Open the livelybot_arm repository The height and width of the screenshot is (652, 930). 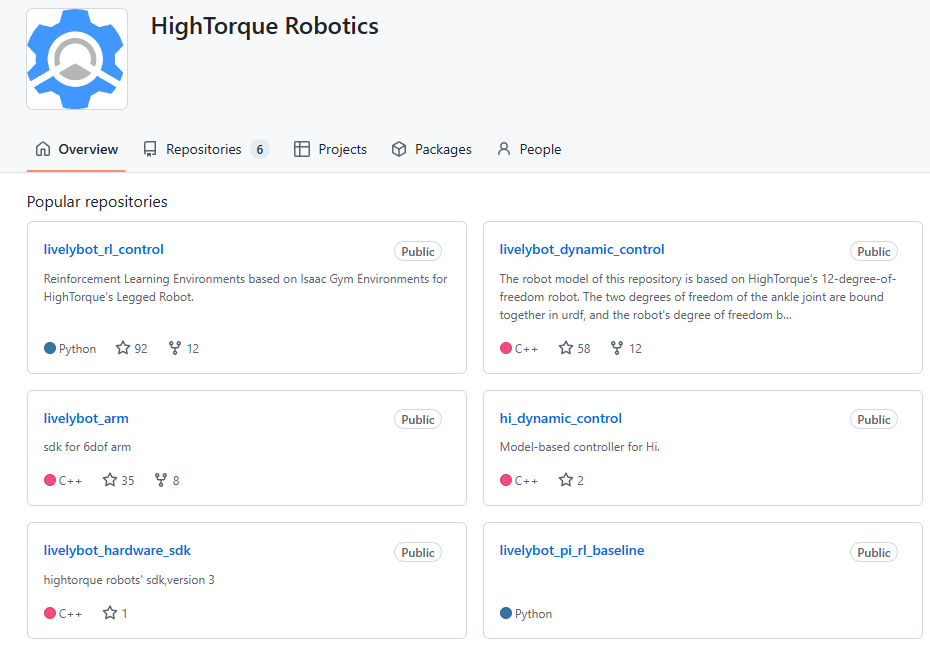(86, 418)
